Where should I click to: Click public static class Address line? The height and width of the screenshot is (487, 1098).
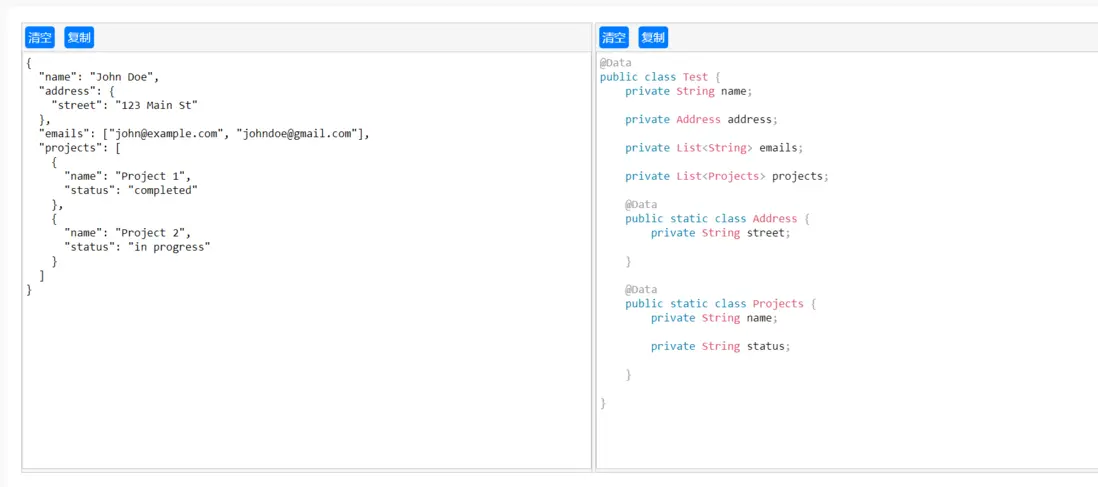click(x=718, y=219)
